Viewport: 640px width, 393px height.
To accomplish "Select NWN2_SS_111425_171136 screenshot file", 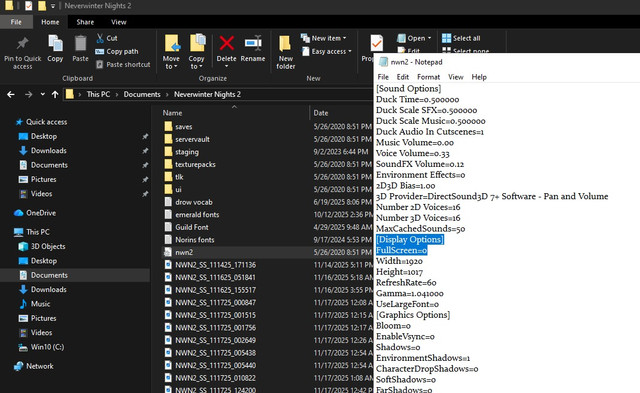I will pos(210,265).
